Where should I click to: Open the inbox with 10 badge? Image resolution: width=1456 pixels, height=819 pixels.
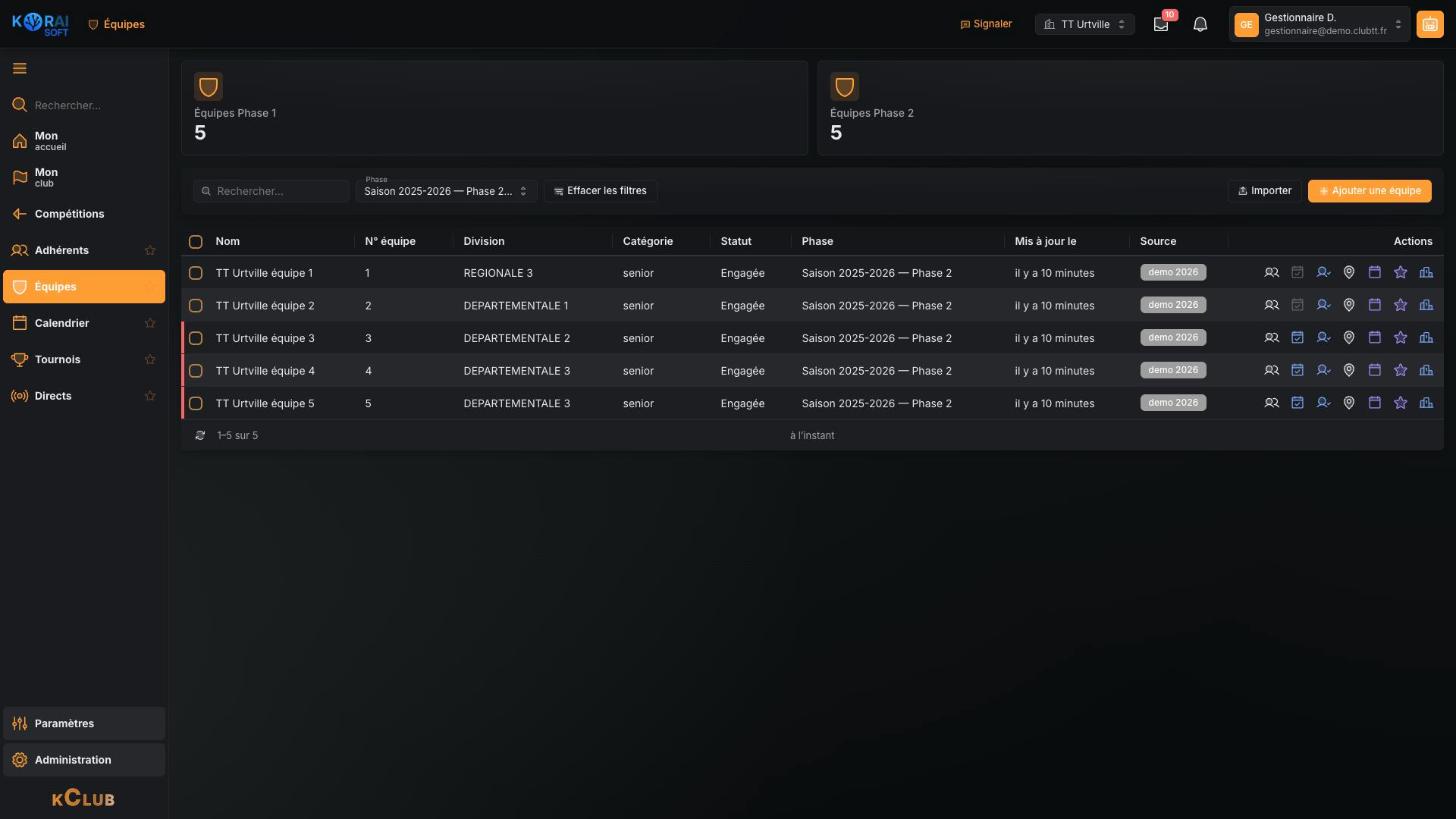pos(1161,24)
